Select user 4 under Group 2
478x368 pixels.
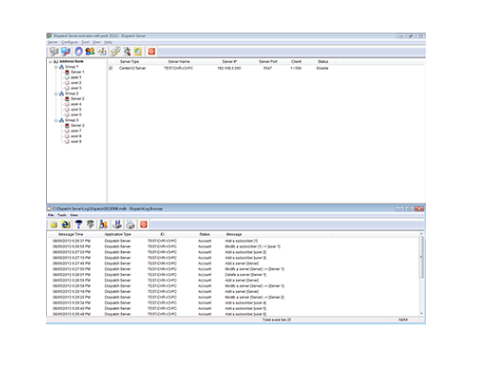[76, 104]
